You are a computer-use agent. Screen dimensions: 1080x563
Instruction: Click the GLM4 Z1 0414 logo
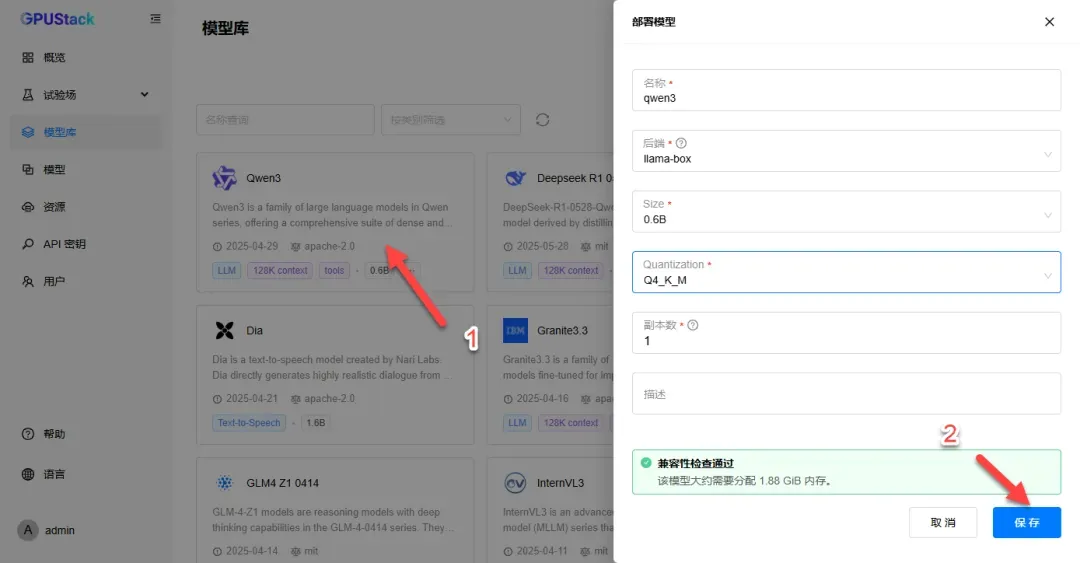click(224, 482)
